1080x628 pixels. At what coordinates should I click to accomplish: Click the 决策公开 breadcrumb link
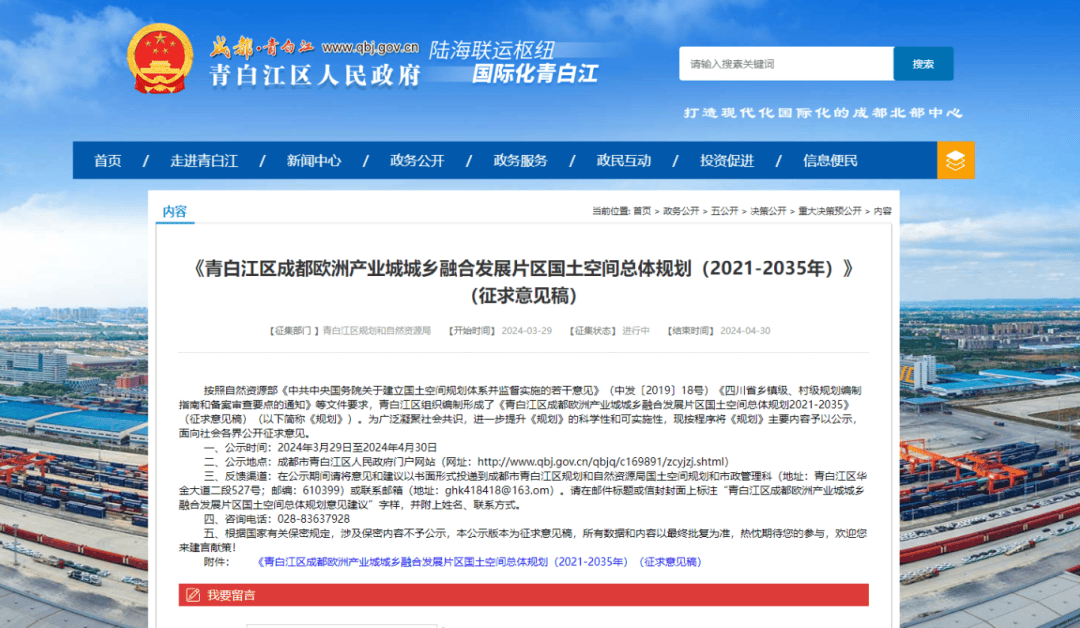768,211
